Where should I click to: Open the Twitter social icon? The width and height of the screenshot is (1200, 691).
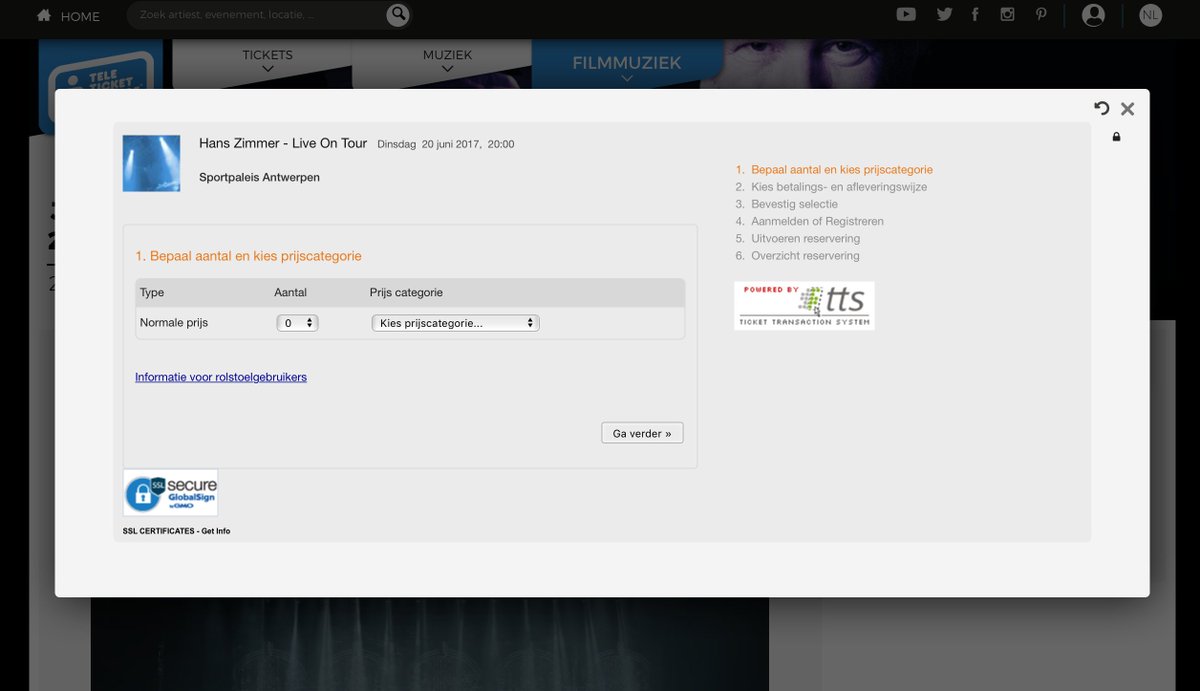(944, 14)
